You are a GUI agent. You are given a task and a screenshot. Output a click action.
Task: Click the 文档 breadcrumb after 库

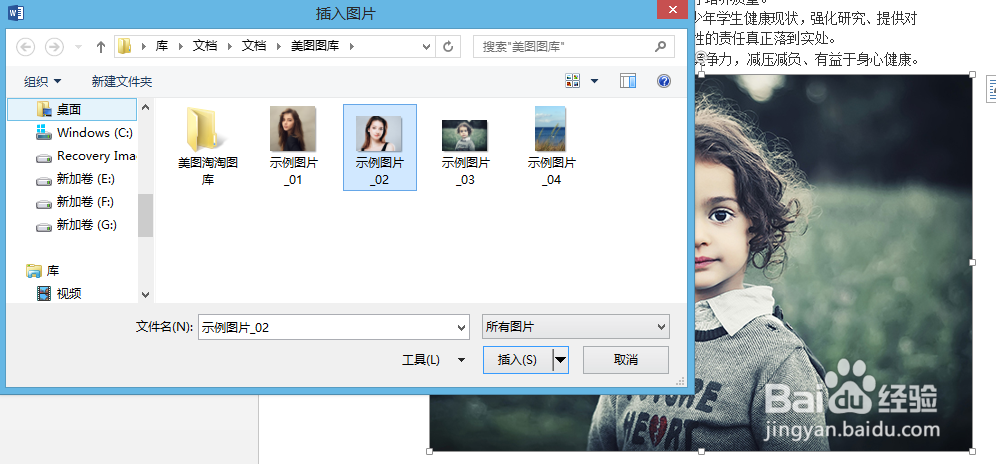(x=205, y=46)
